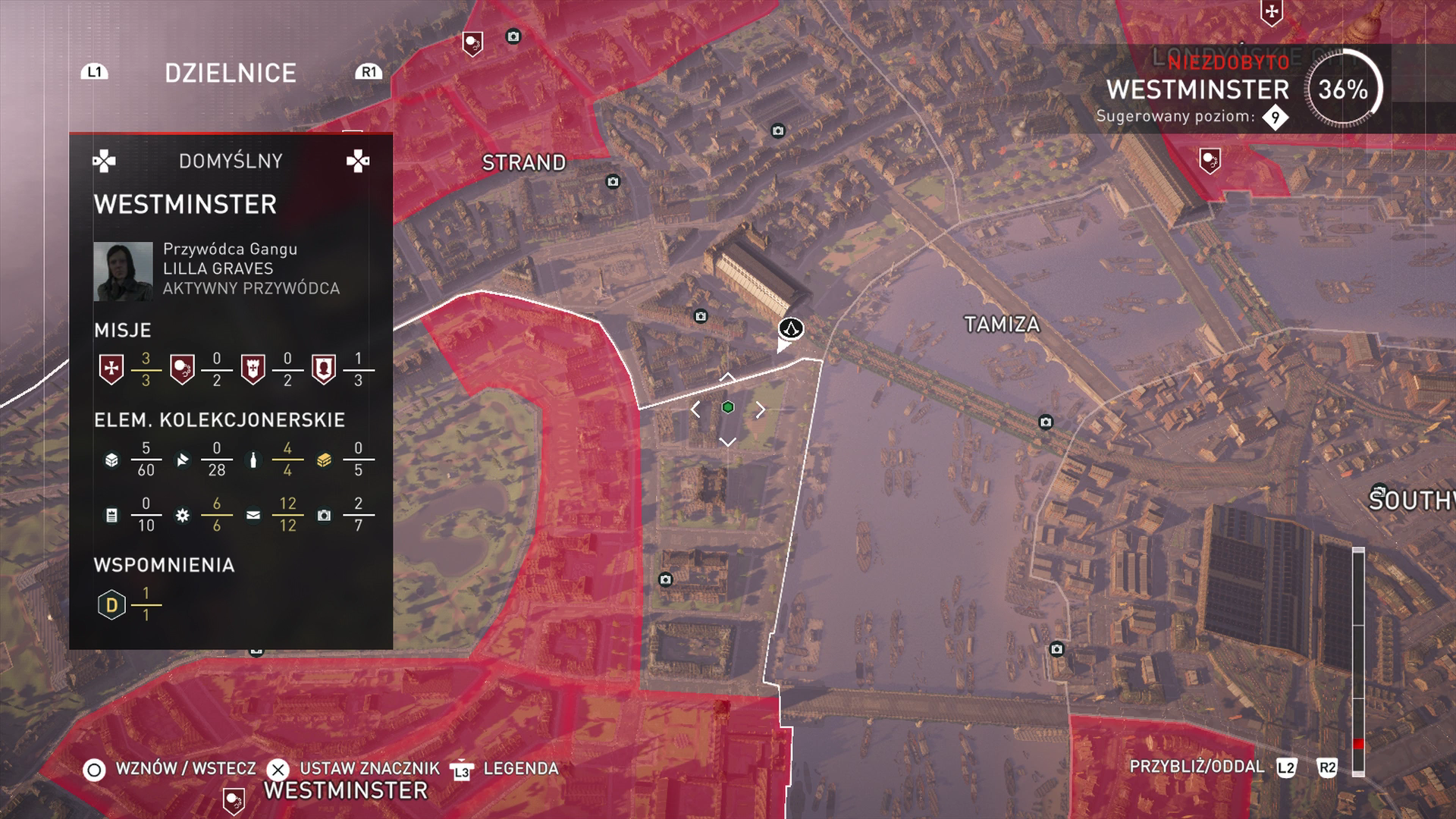Viewport: 1456px width, 819px height.
Task: Click camera icon on Thames bridge
Action: 1046,422
